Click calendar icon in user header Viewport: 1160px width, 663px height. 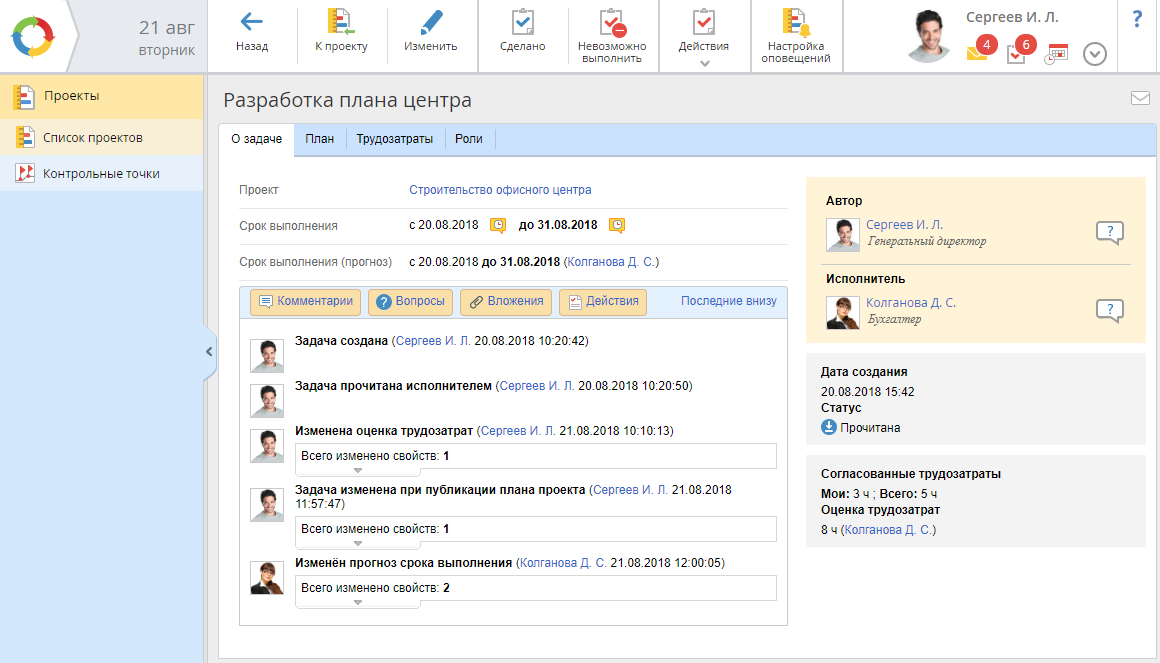[x=1057, y=54]
